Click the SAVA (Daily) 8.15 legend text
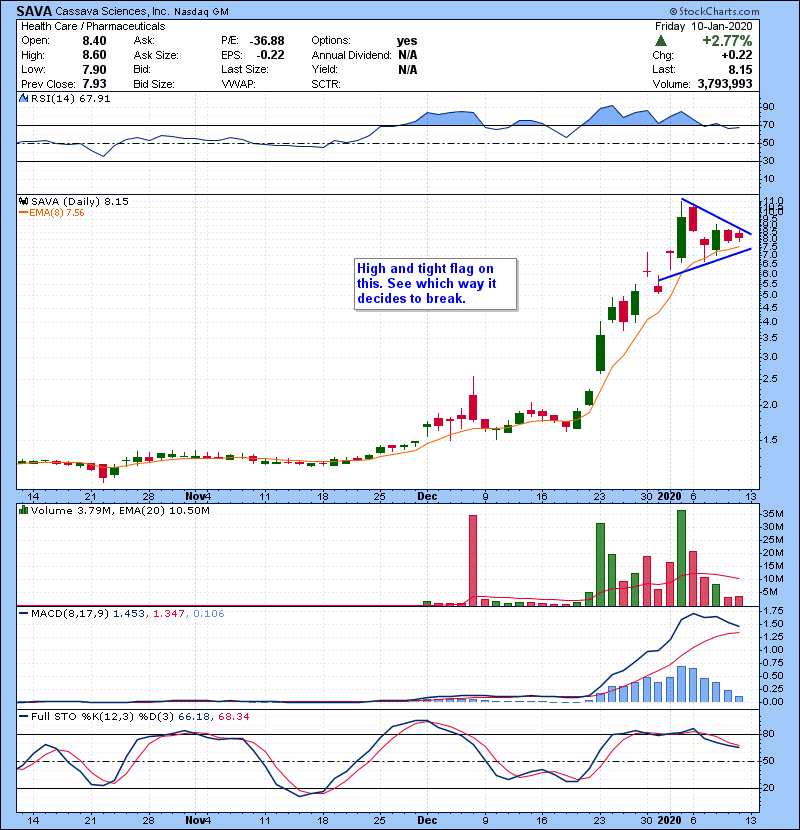Image resolution: width=800 pixels, height=830 pixels. 79,201
